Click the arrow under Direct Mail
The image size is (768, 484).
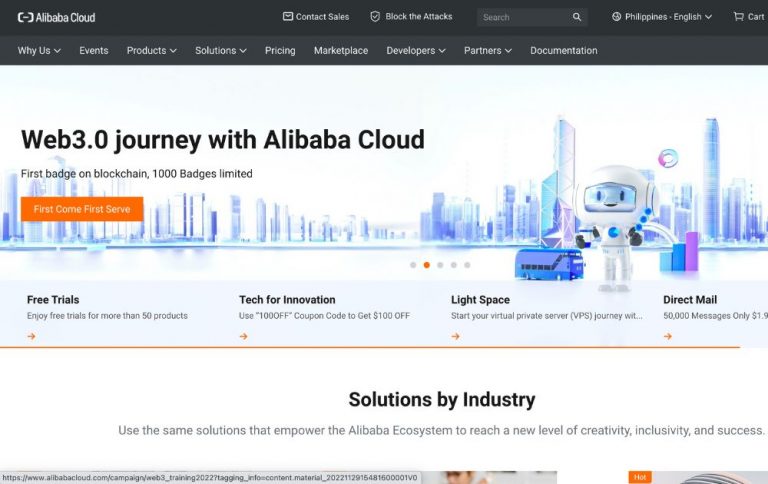click(x=668, y=336)
